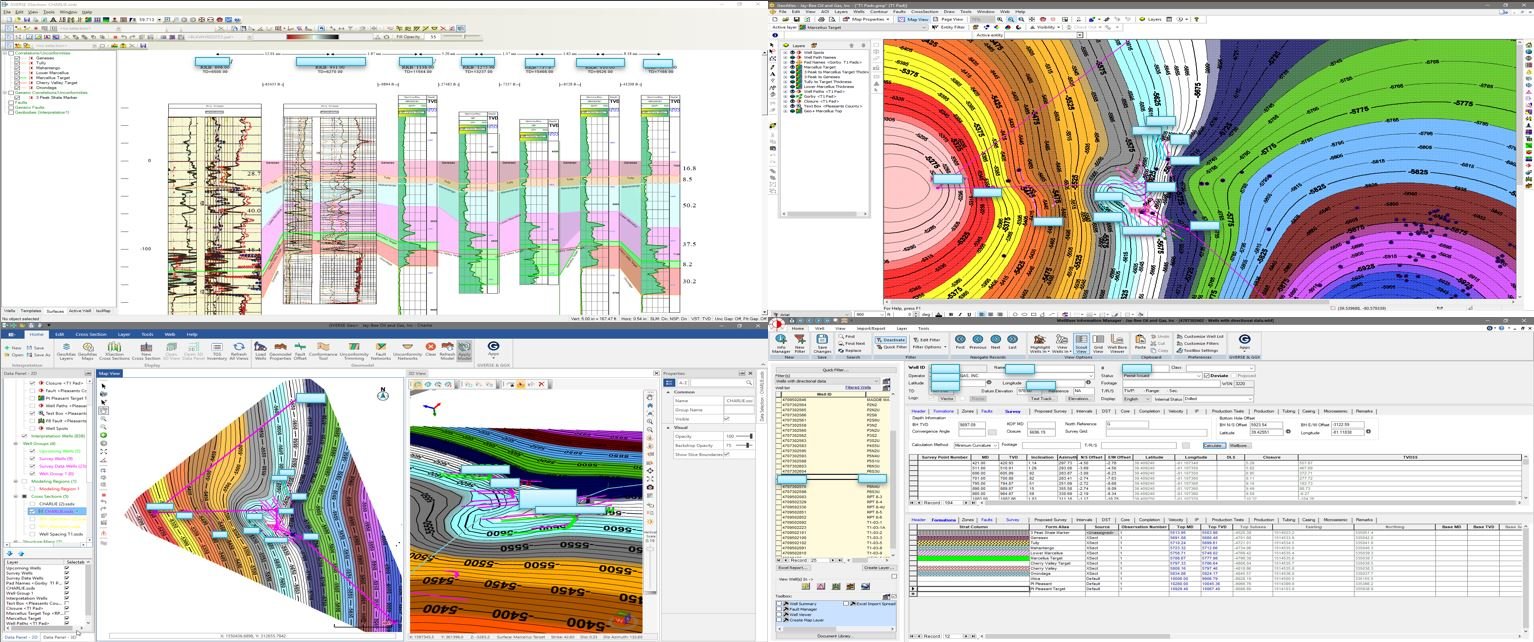Viewport: 1534px width, 642px height.
Task: Open Well Bore Viewer in WellBase
Action: 1118,343
